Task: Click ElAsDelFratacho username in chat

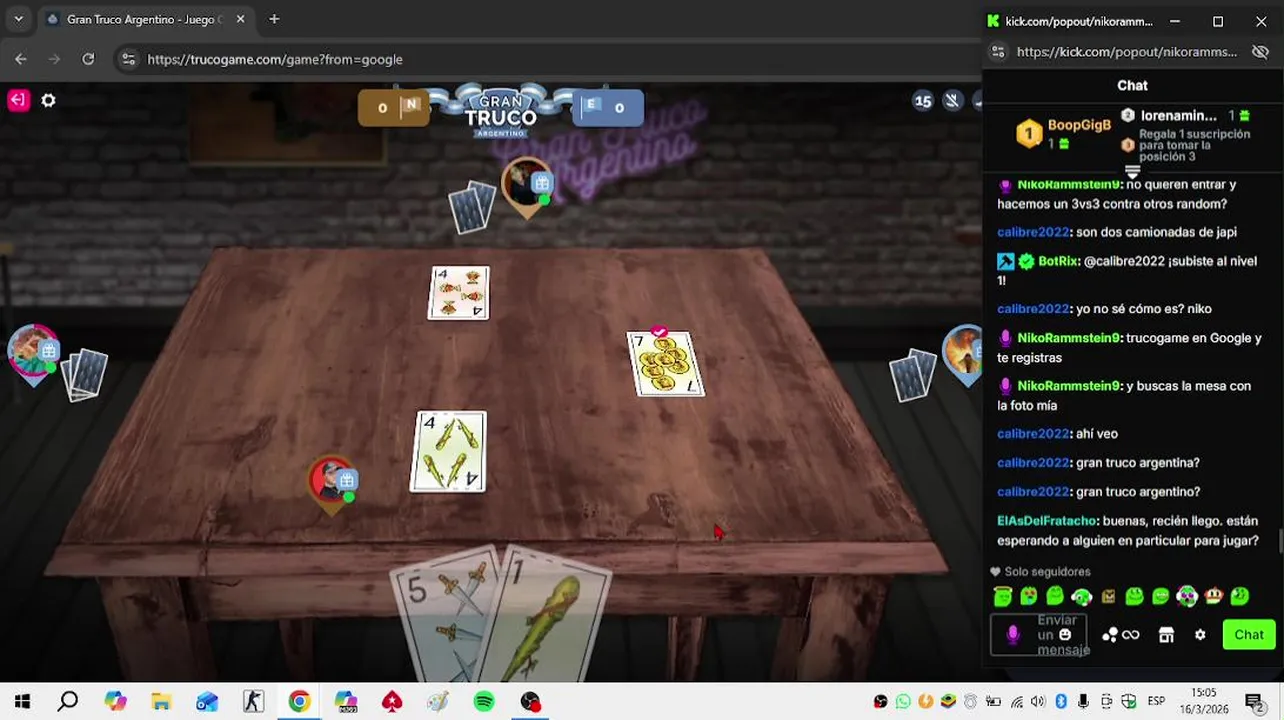Action: [x=1047, y=521]
